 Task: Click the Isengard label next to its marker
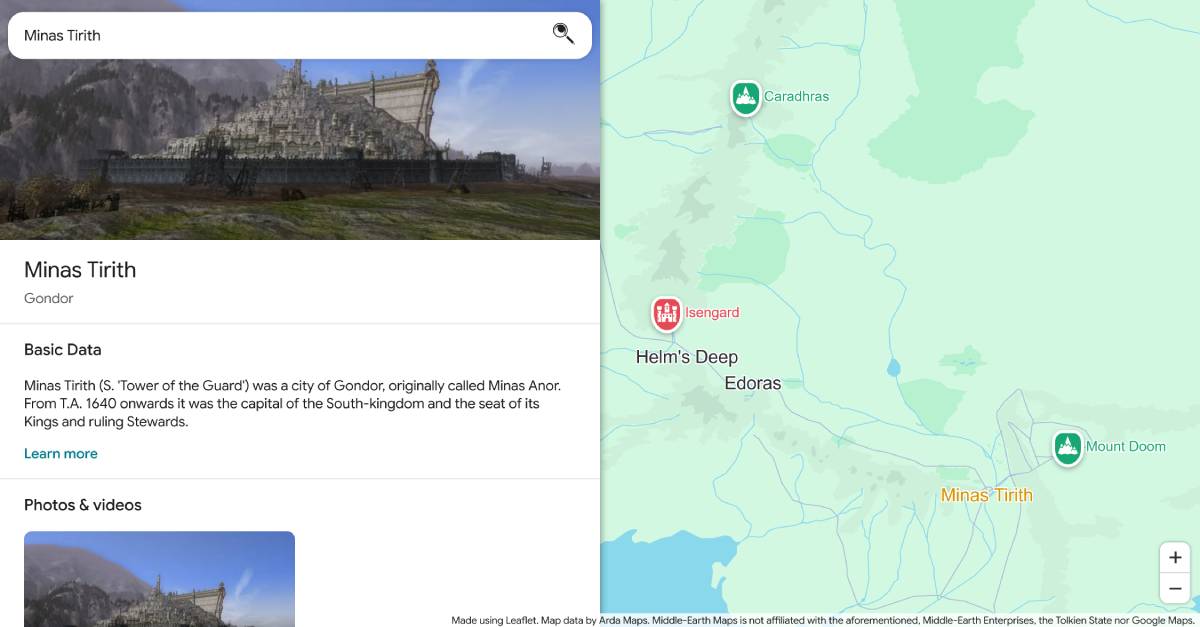[x=711, y=313]
